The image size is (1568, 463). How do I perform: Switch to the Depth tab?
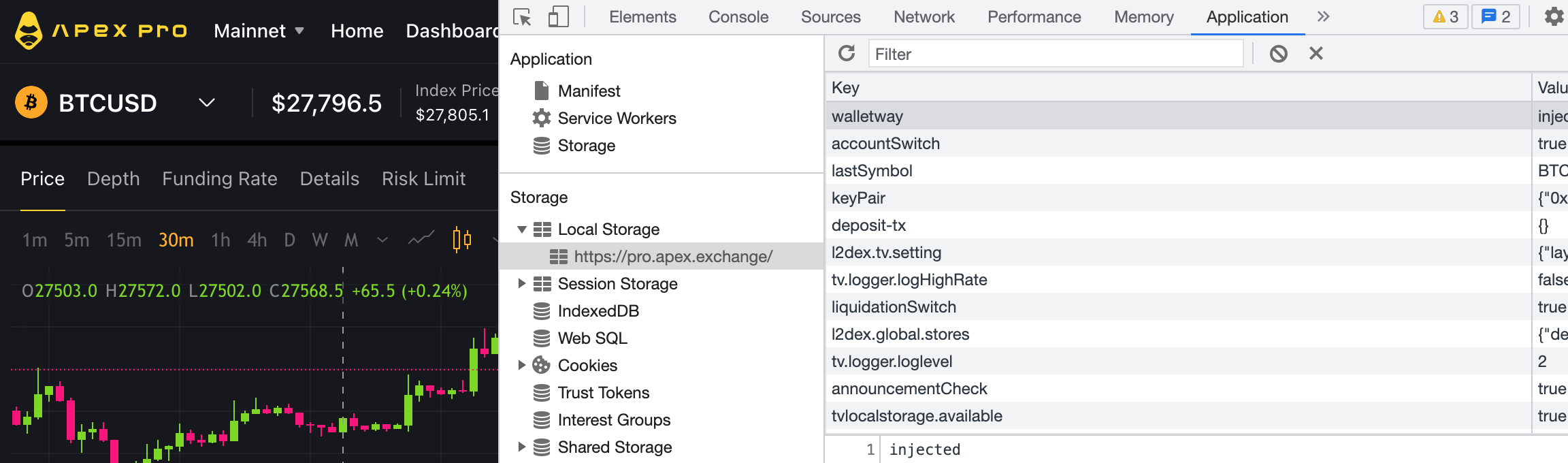point(113,178)
